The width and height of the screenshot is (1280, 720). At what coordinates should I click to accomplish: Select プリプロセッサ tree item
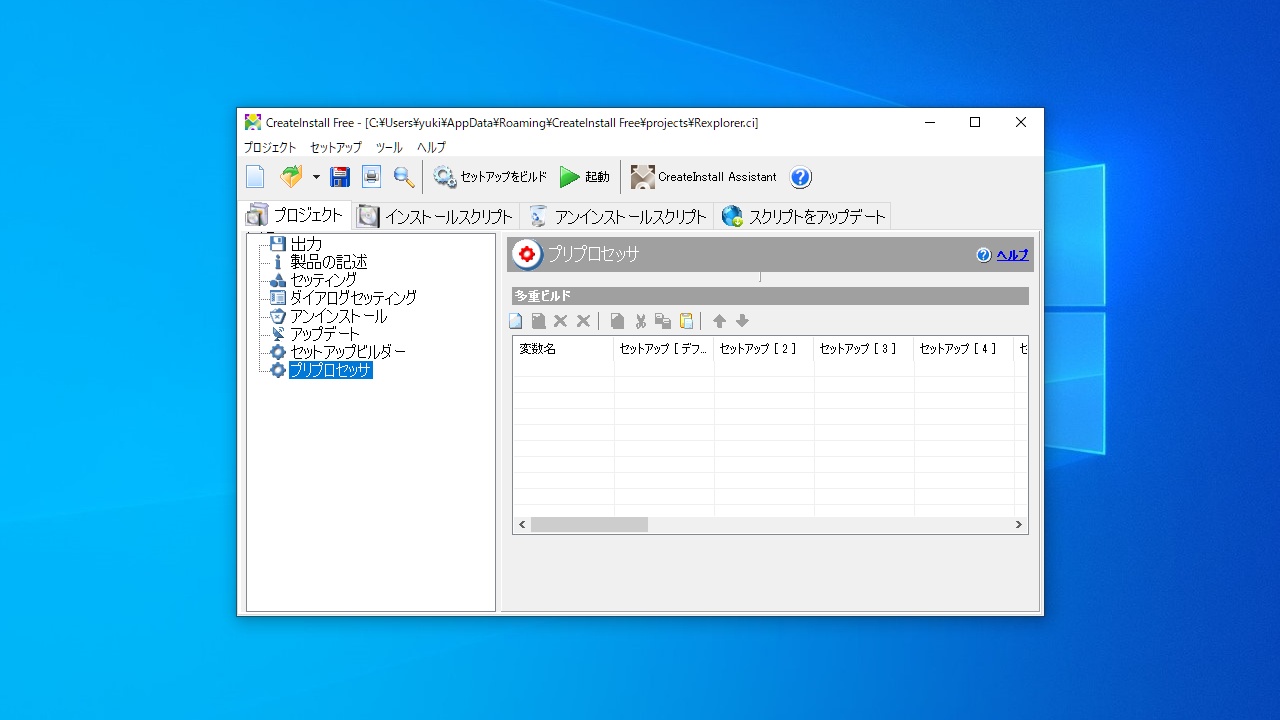click(331, 370)
